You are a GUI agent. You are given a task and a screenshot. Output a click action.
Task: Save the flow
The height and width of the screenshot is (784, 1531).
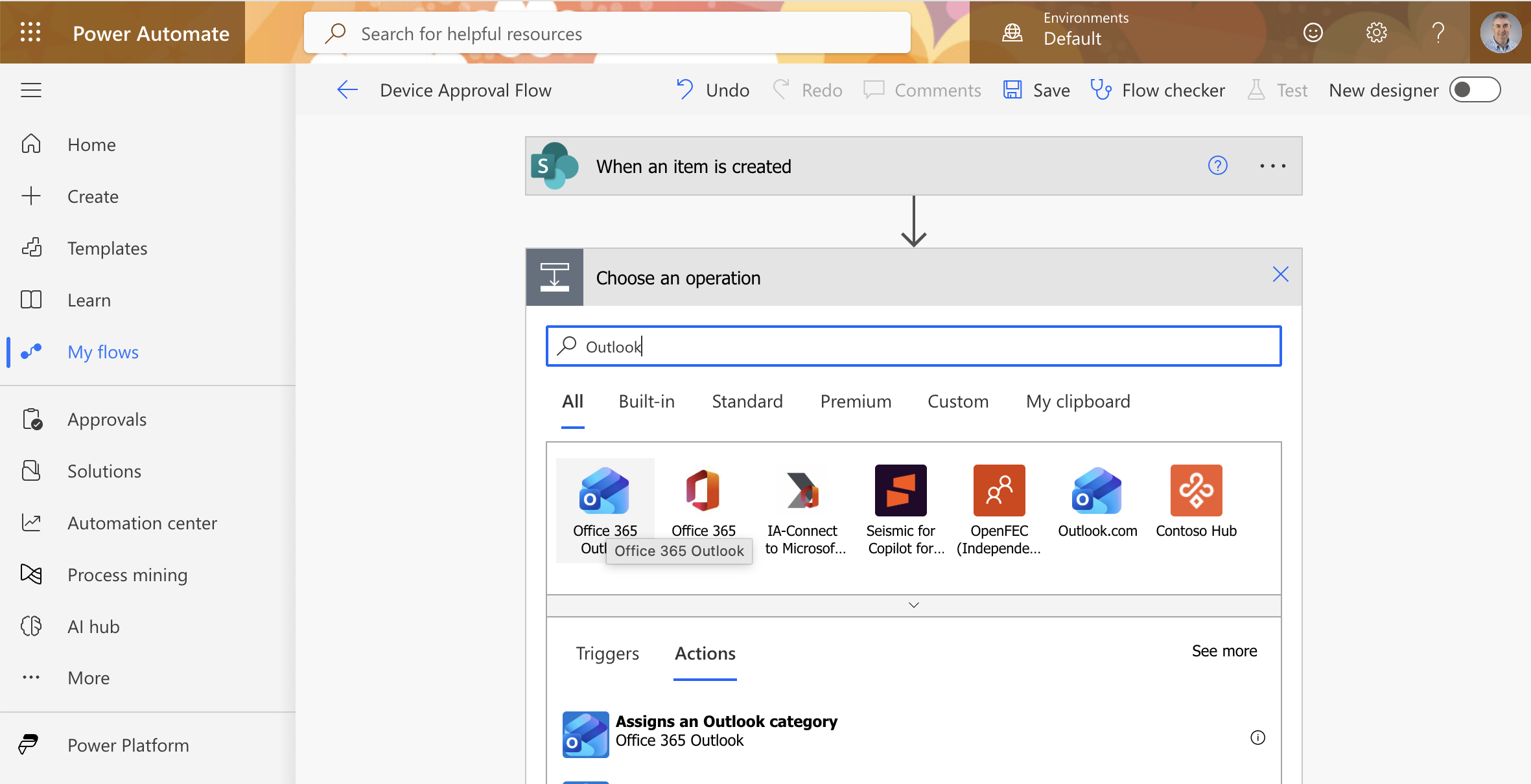(x=1036, y=90)
